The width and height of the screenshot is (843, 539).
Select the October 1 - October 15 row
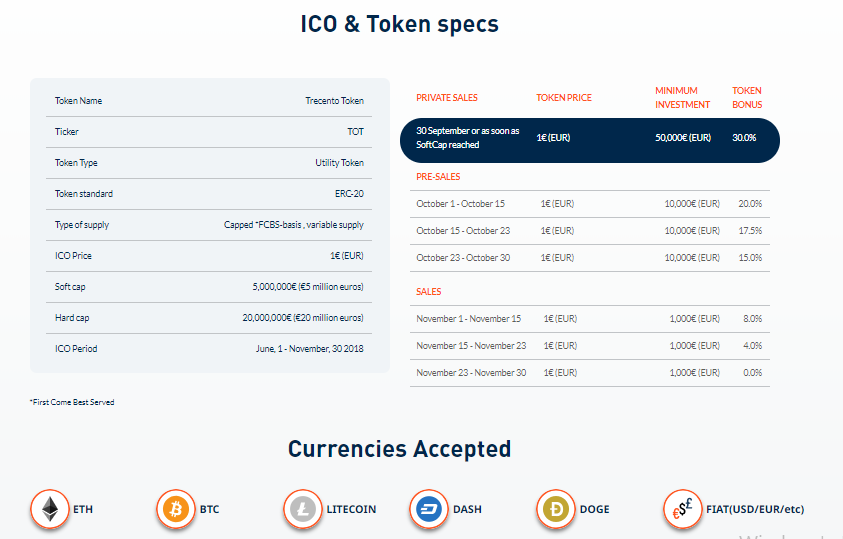click(590, 204)
